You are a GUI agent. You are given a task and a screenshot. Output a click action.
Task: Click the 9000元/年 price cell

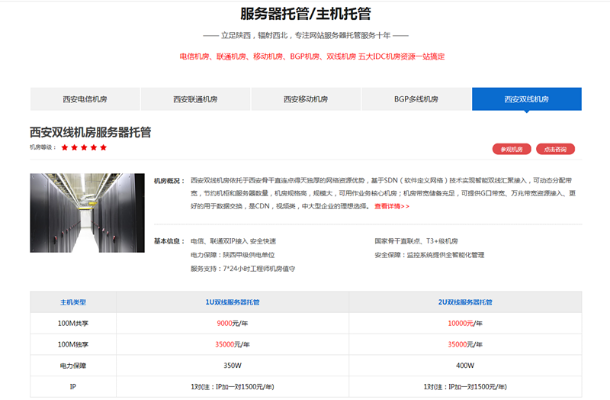[232, 323]
